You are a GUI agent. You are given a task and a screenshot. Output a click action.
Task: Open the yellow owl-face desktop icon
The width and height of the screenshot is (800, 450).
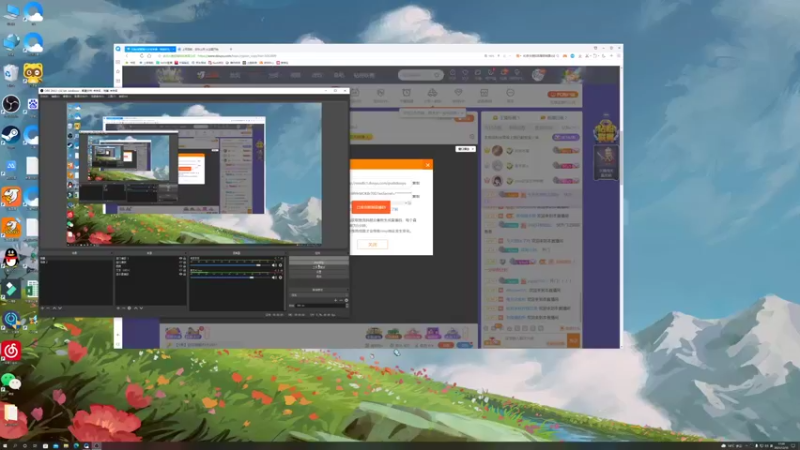coord(33,73)
